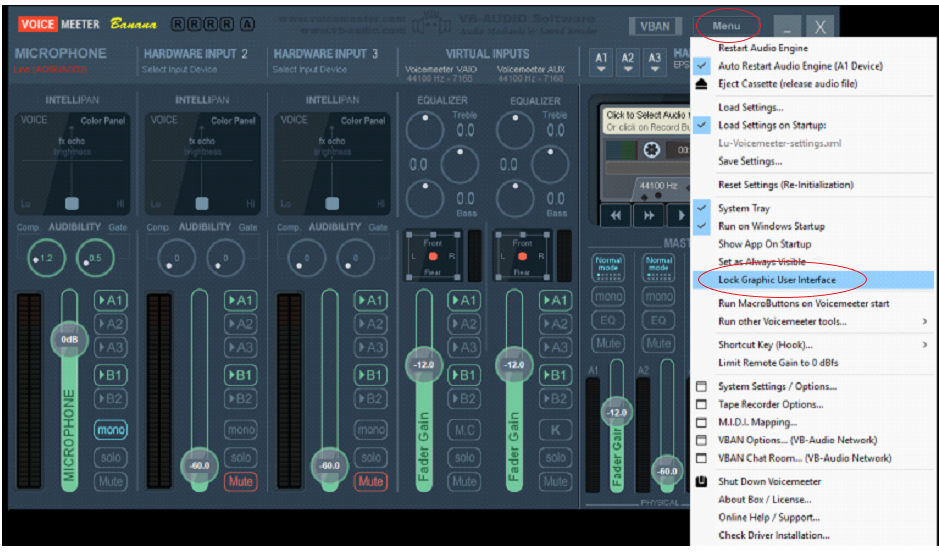The image size is (939, 556).
Task: Mute the A1 master bus
Action: [x=608, y=343]
